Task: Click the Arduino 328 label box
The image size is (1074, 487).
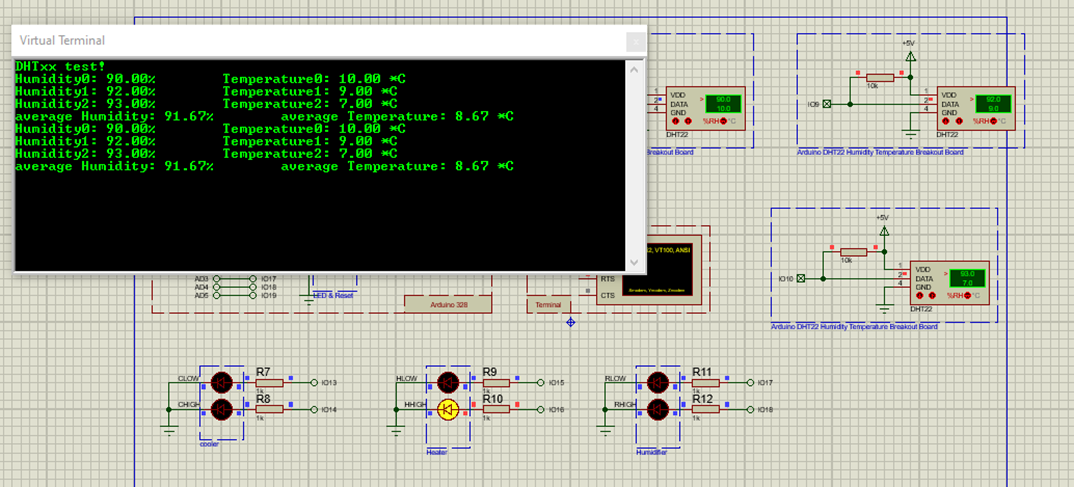Action: coord(449,304)
